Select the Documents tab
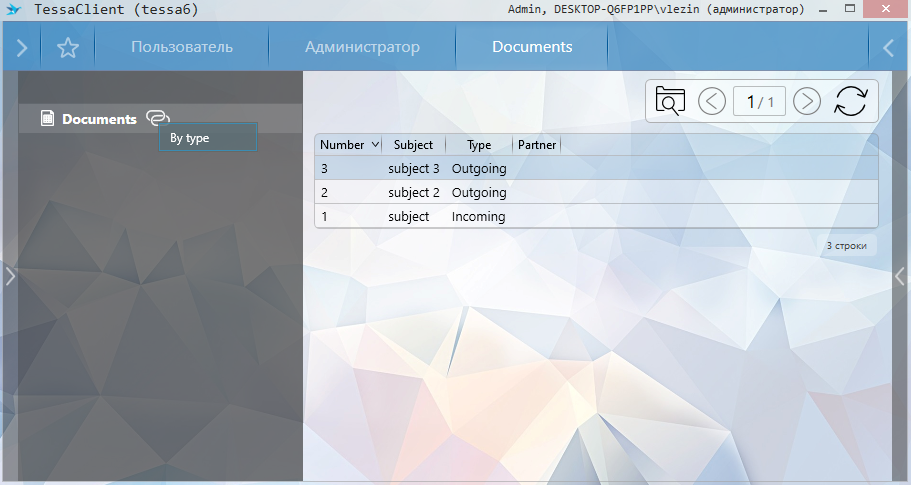Image resolution: width=911 pixels, height=485 pixels. (532, 47)
